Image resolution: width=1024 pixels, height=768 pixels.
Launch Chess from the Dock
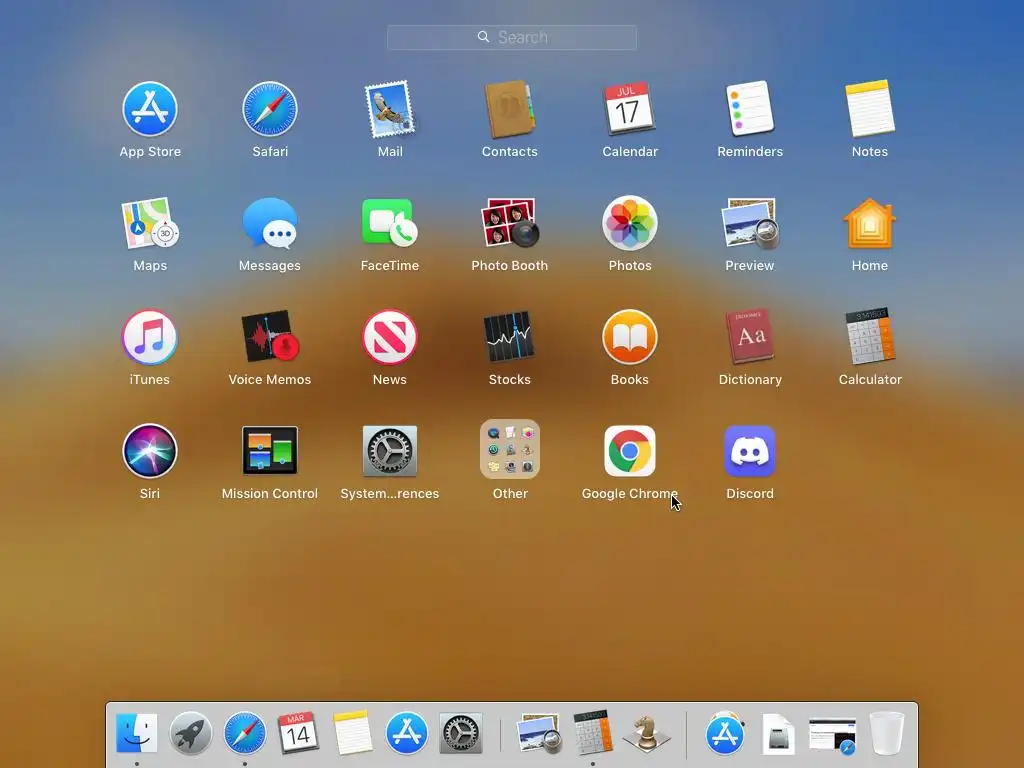tap(647, 733)
